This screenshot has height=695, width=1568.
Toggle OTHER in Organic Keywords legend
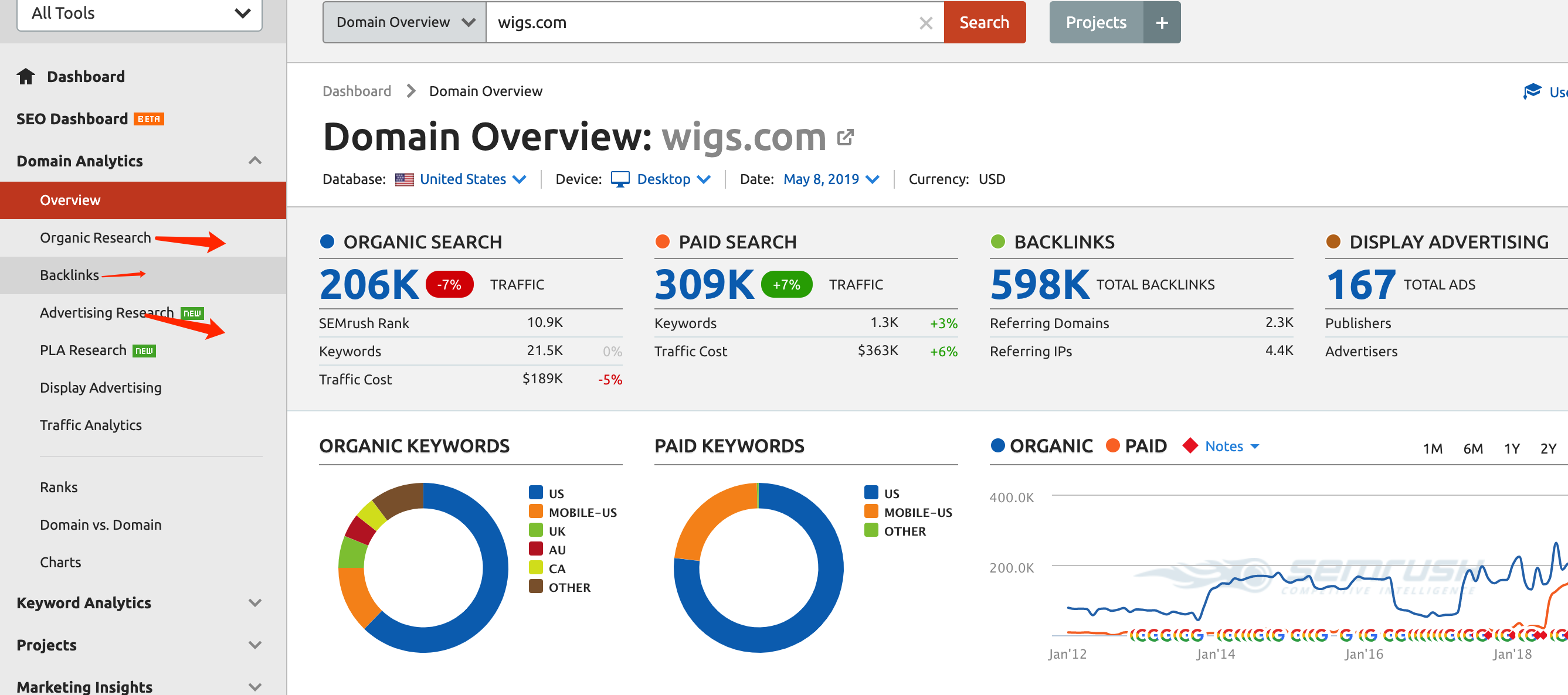(x=559, y=587)
